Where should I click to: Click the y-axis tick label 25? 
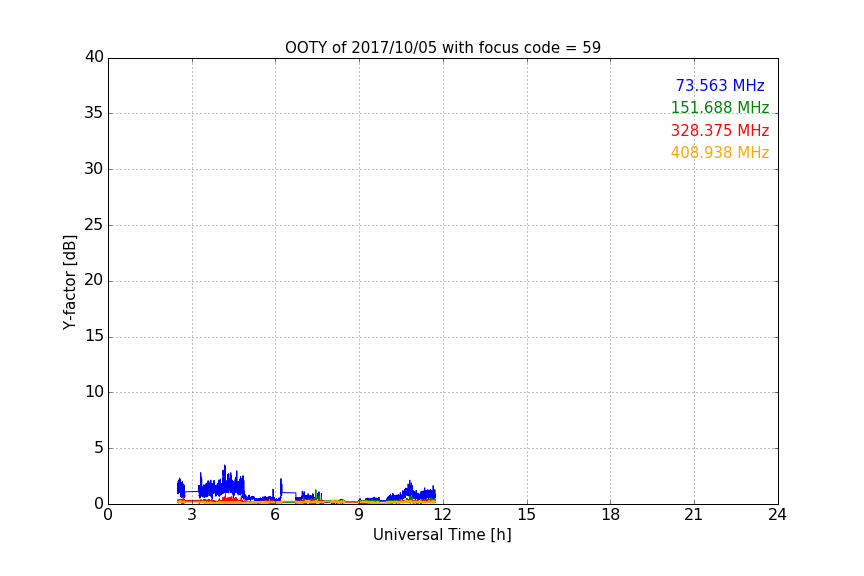[x=94, y=225]
